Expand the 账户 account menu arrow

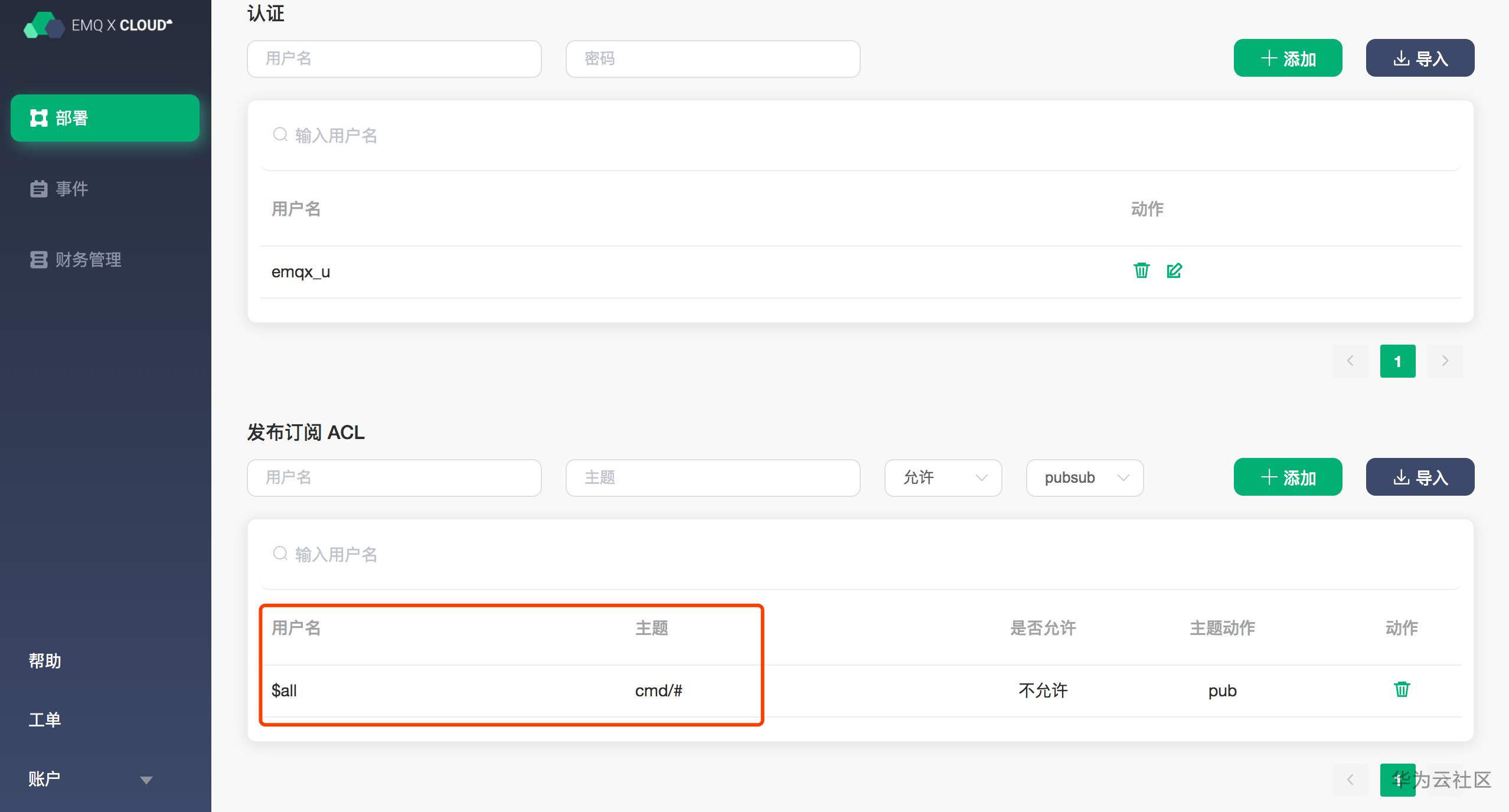click(x=146, y=780)
